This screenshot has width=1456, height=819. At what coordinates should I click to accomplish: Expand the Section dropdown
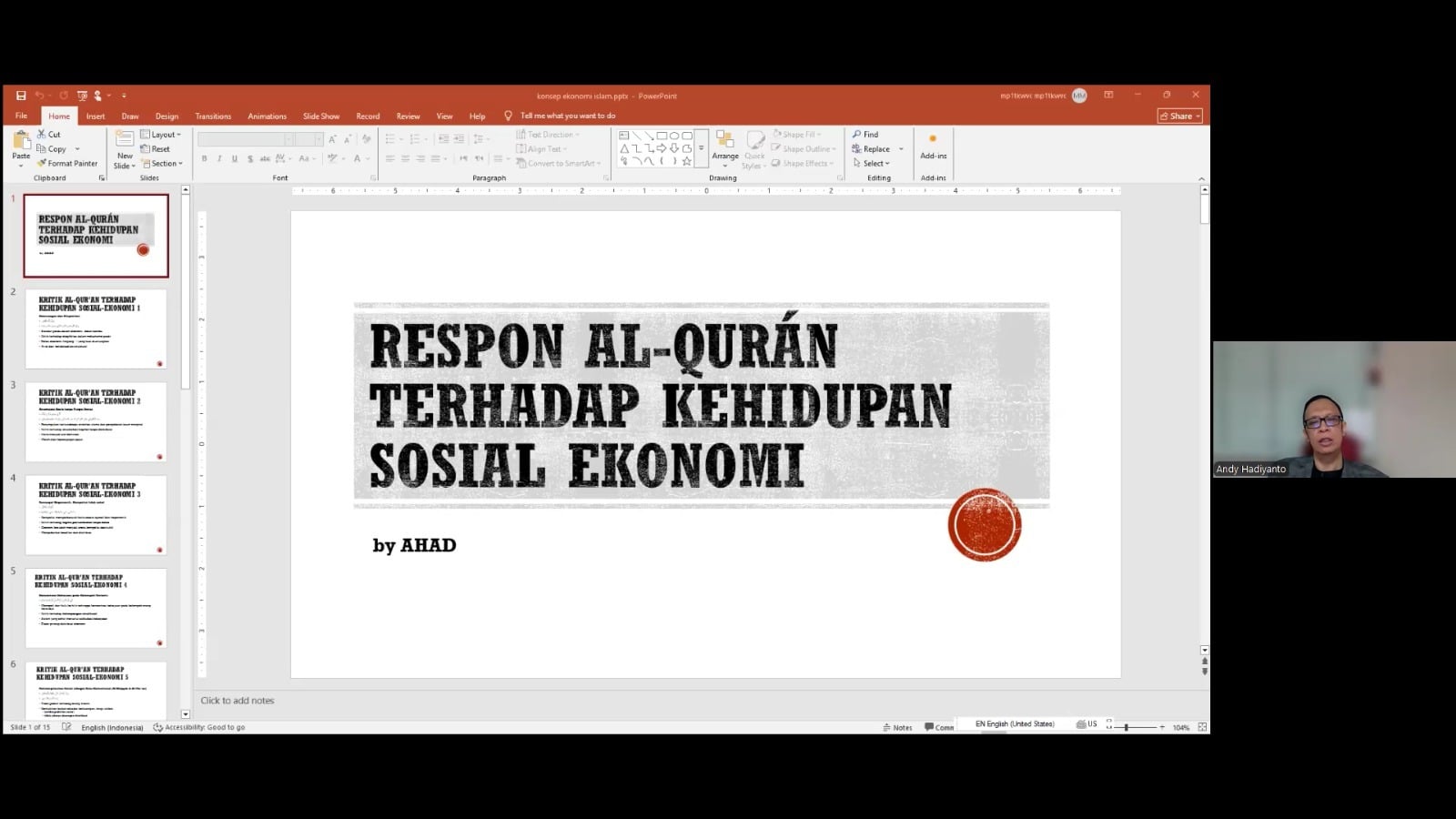coord(162,164)
